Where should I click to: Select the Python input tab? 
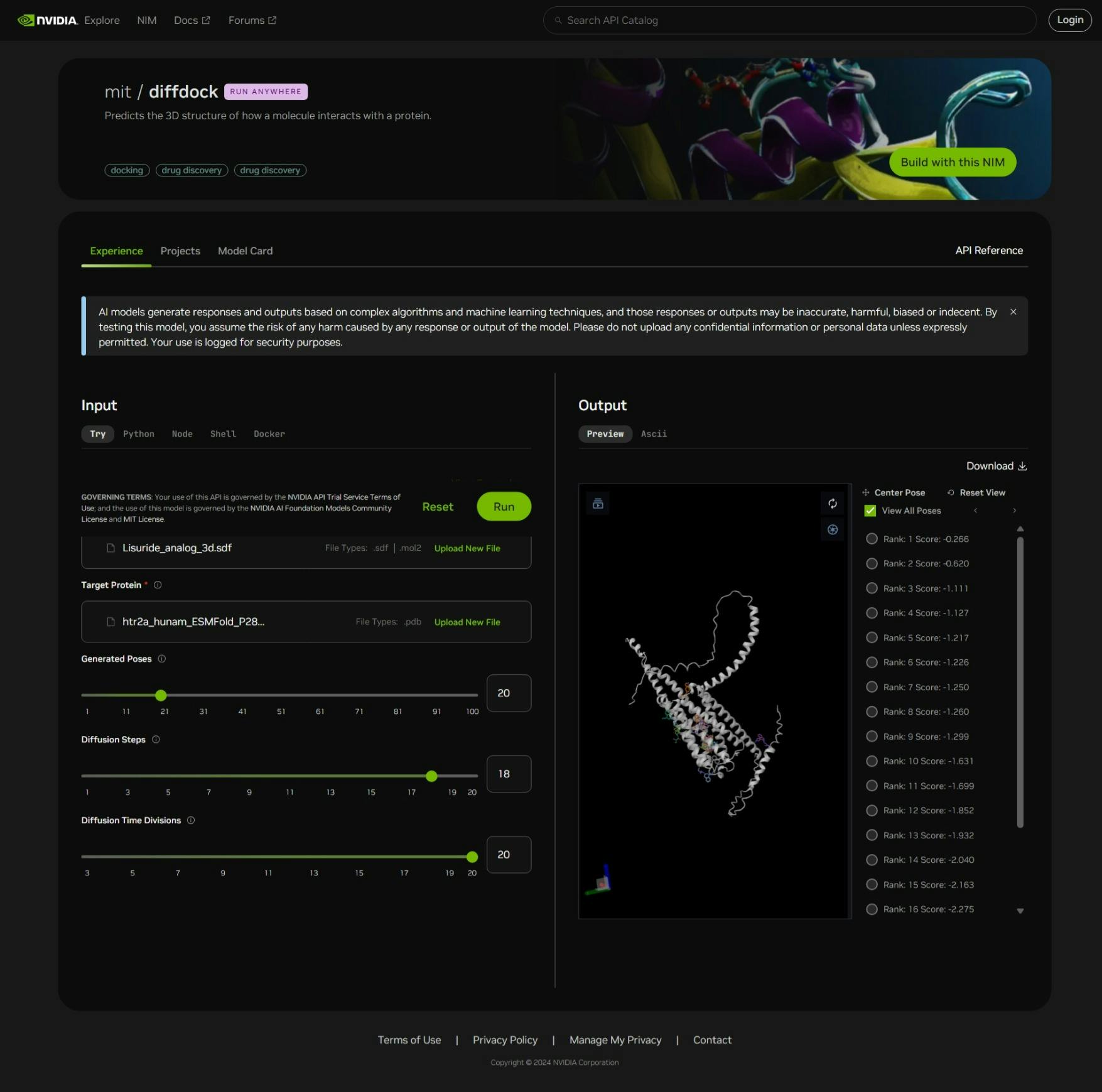point(139,434)
